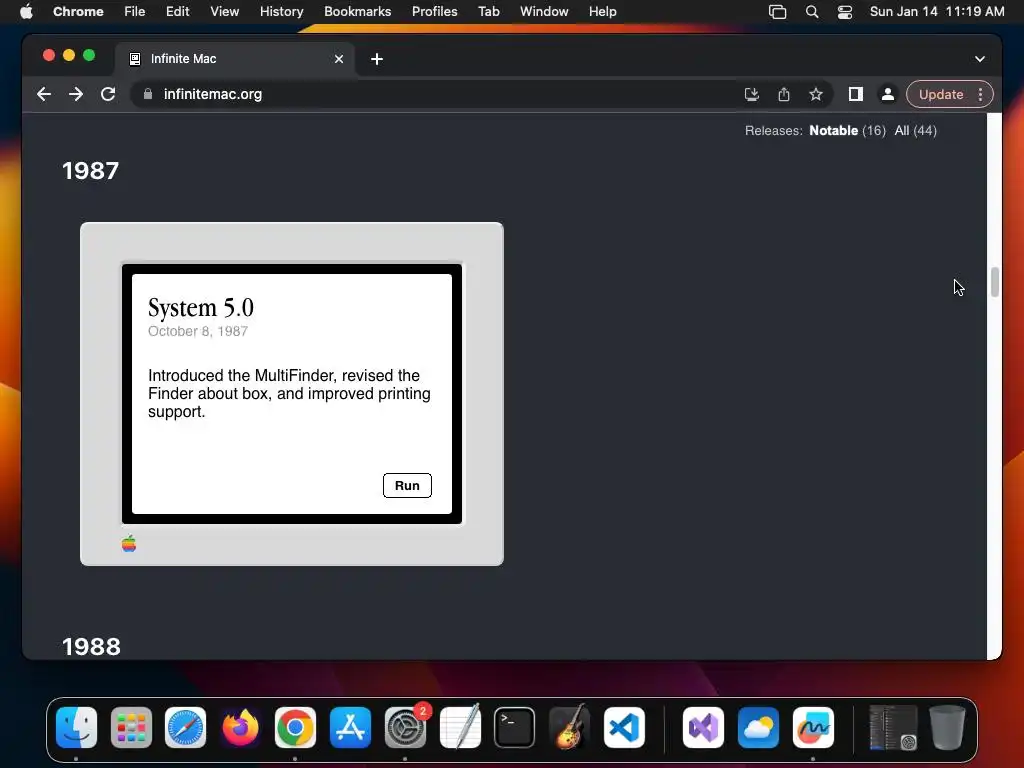Open the Edit menu

[x=177, y=12]
